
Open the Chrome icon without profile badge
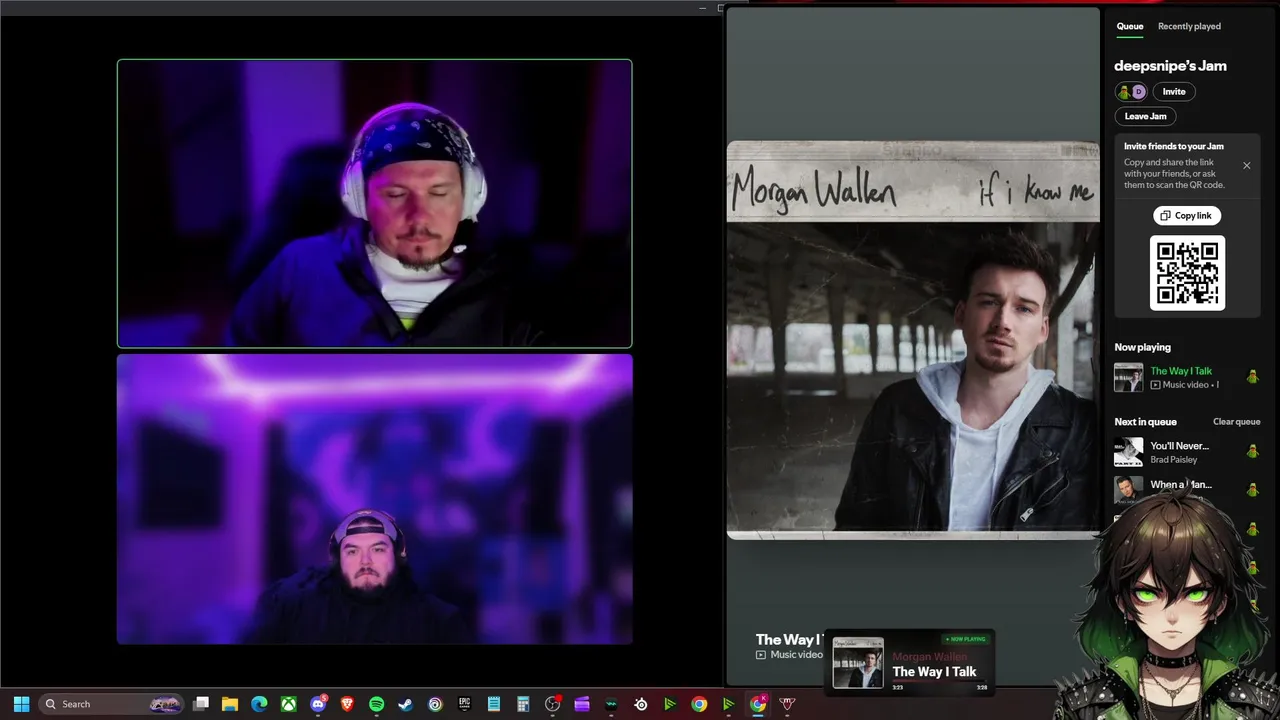point(699,704)
